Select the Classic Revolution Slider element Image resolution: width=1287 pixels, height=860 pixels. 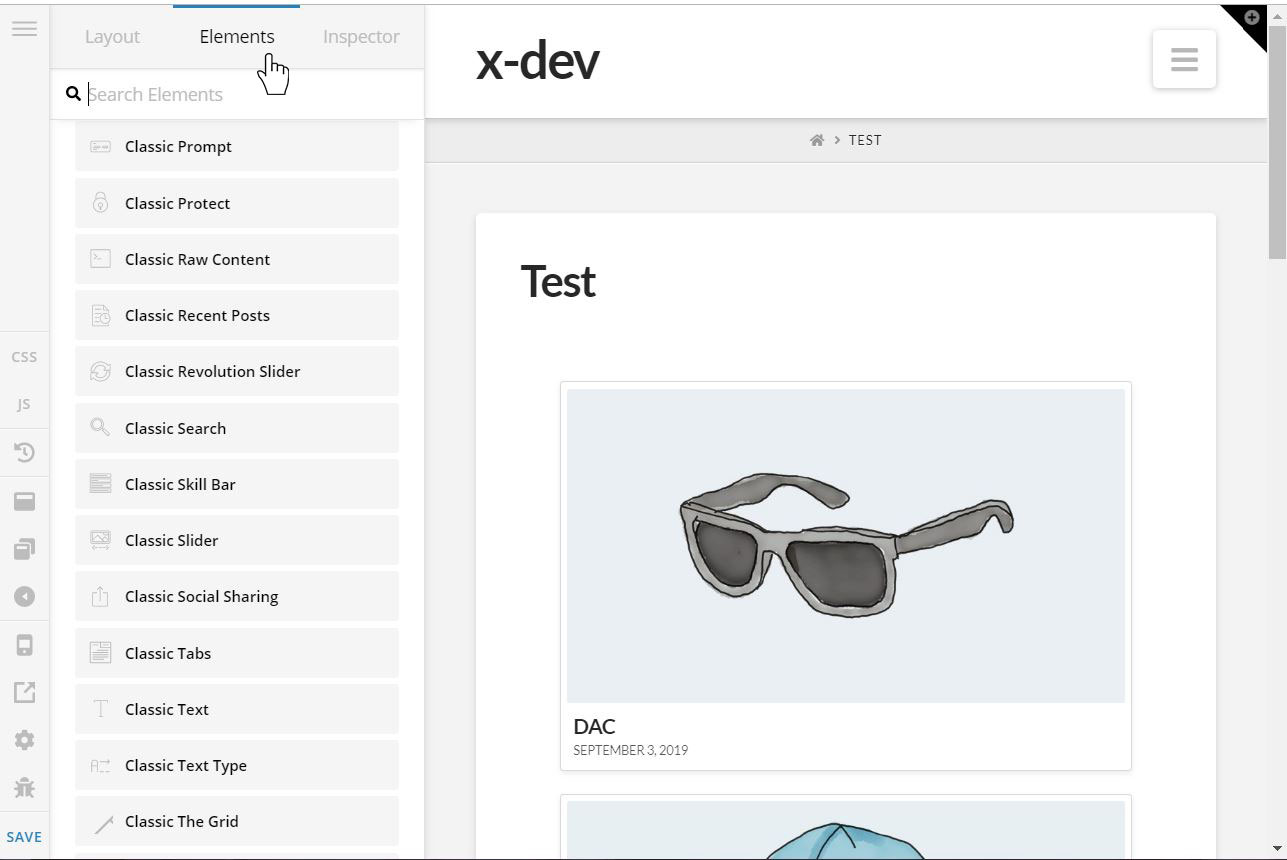tap(237, 371)
